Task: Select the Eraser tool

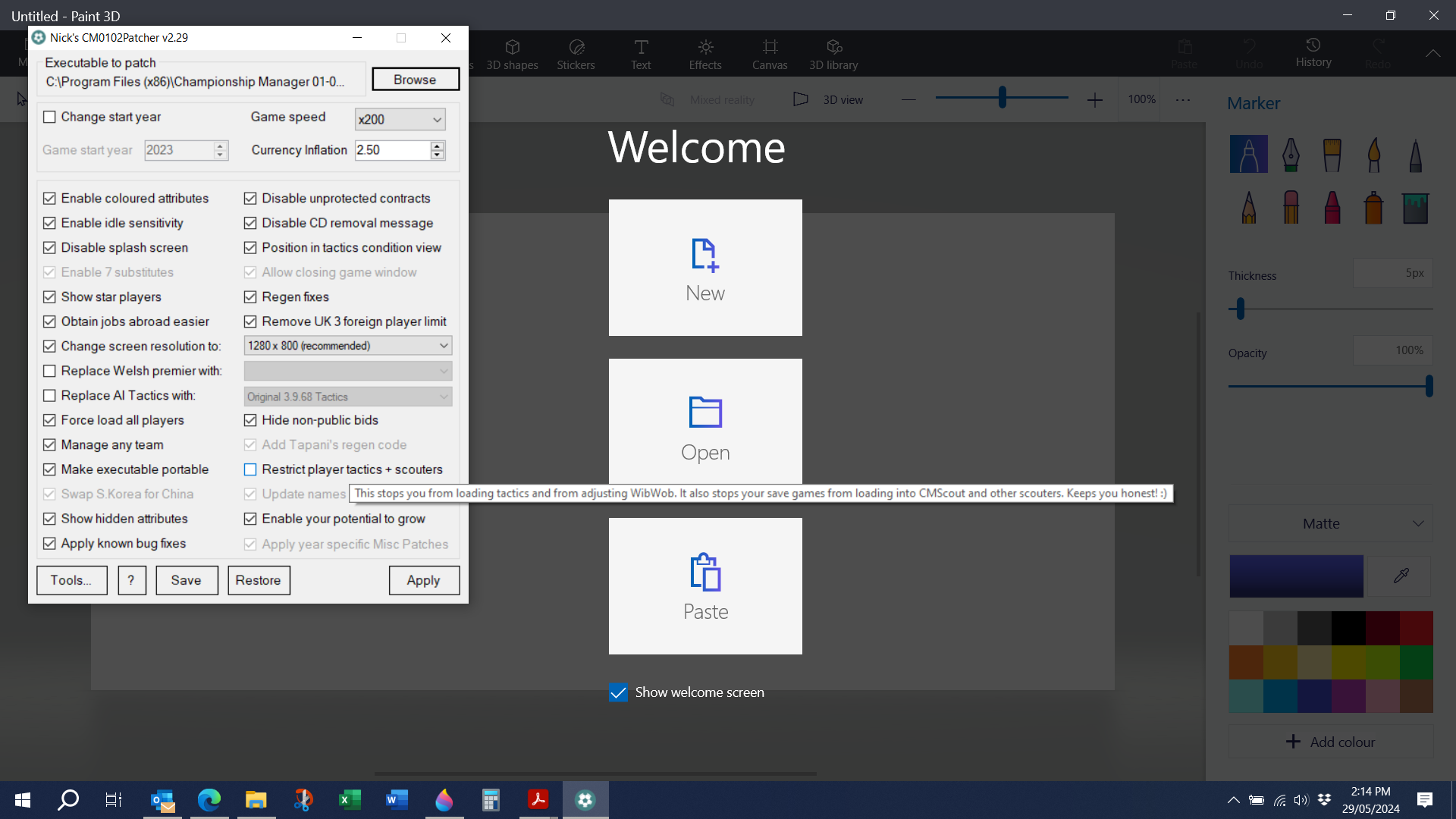Action: 1291,207
